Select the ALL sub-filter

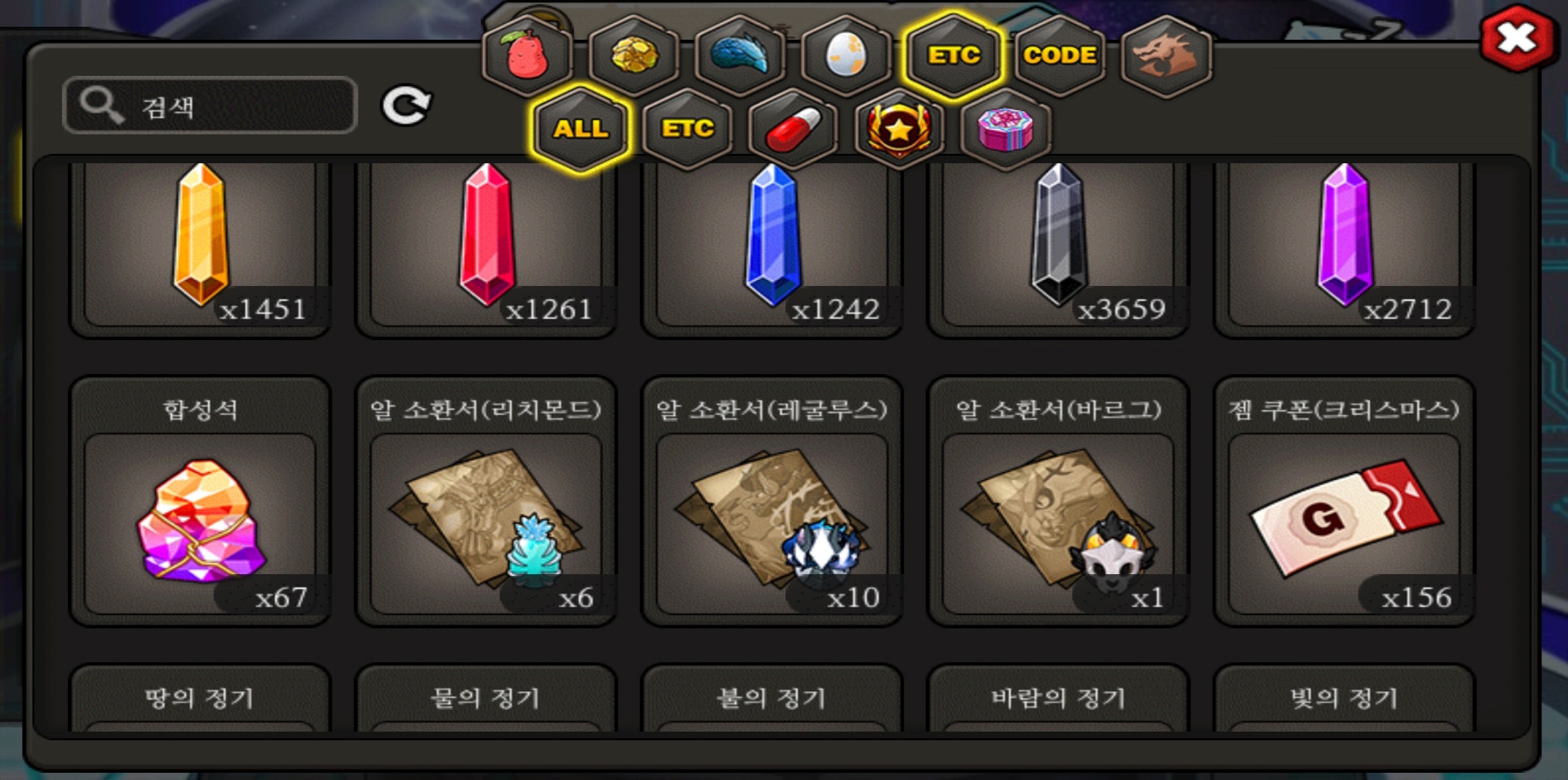tap(581, 129)
